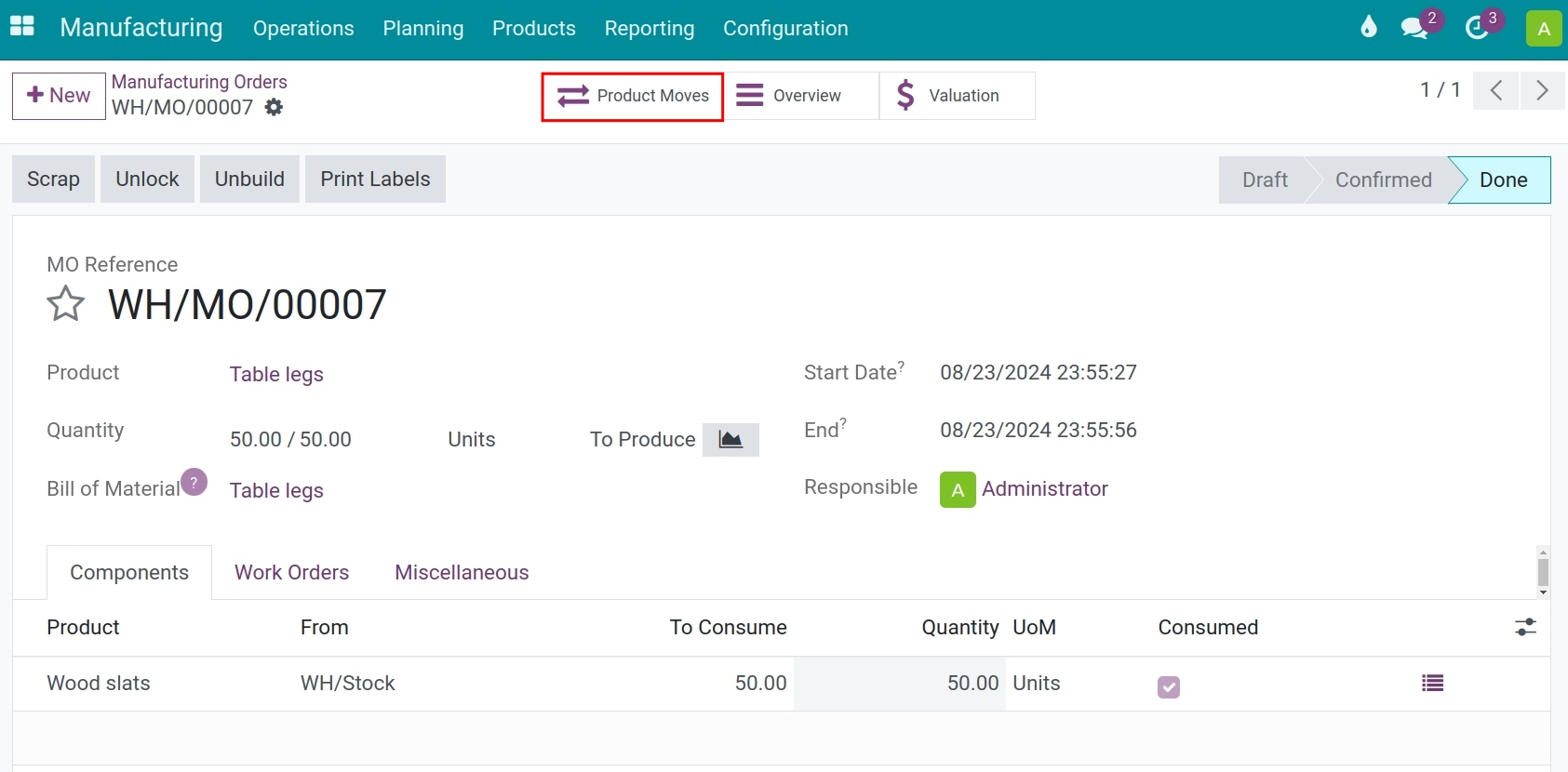Click the End date value 08/23/2024 23:55:56
1568x772 pixels.
[1039, 431]
